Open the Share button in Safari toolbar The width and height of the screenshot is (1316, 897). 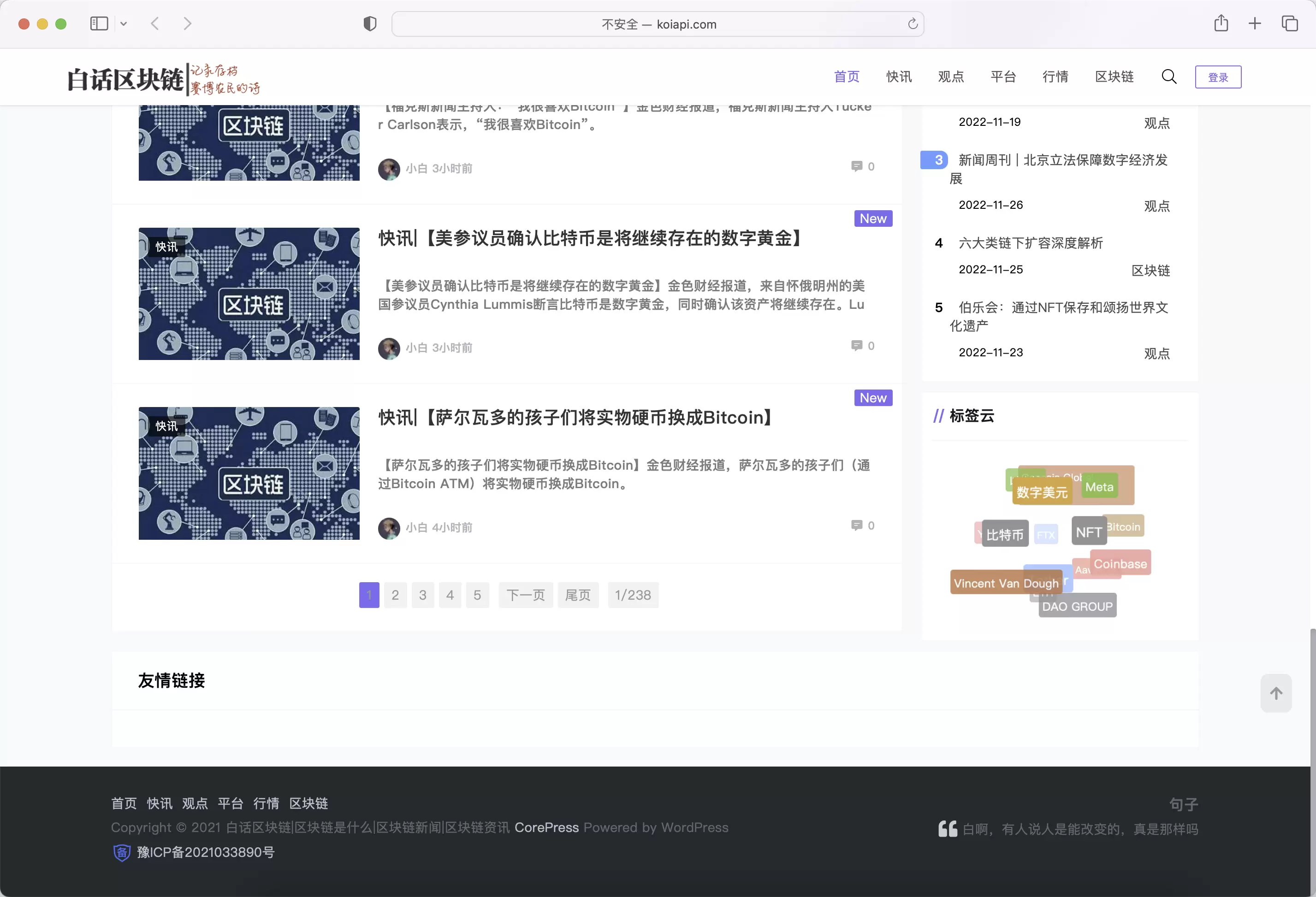1221,23
